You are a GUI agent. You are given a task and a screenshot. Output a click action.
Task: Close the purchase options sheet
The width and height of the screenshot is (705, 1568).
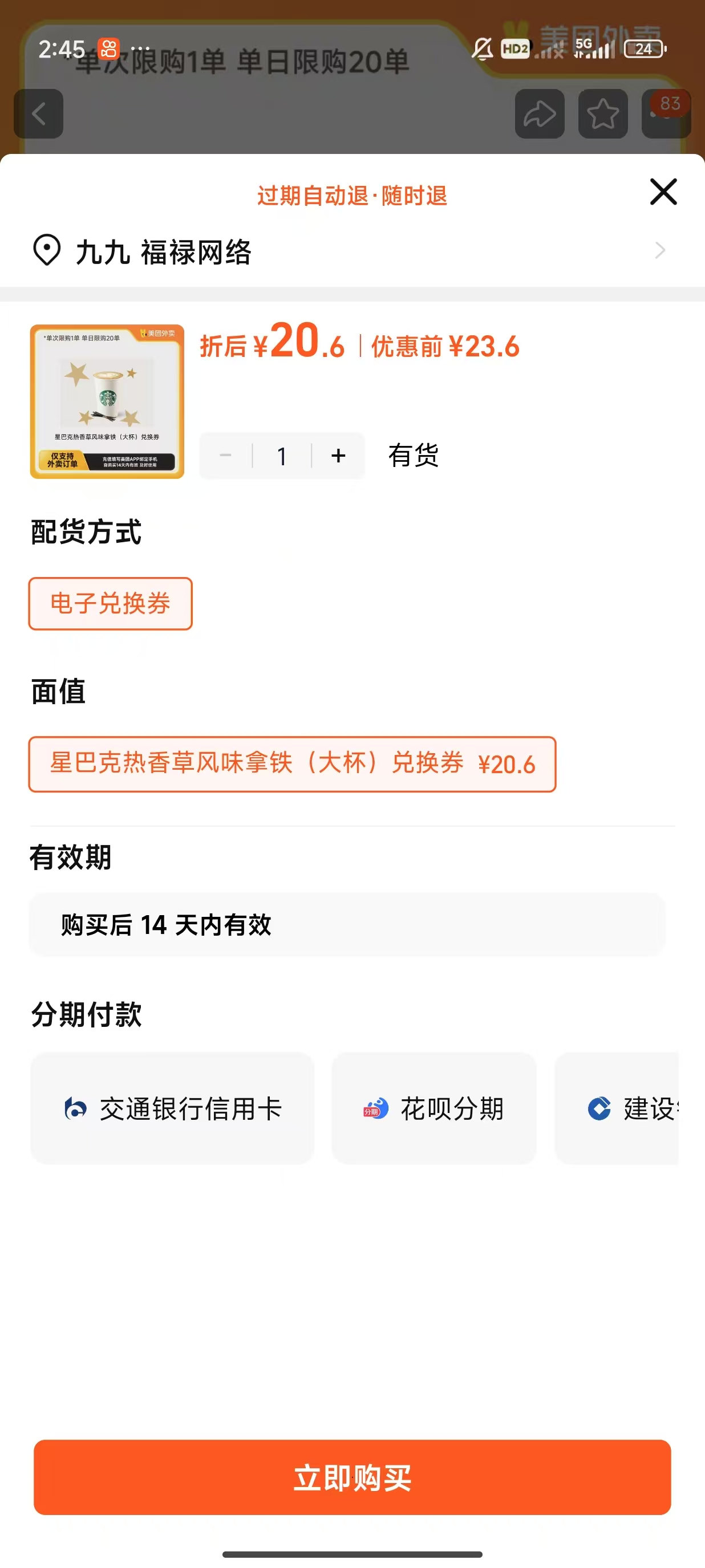click(x=663, y=192)
